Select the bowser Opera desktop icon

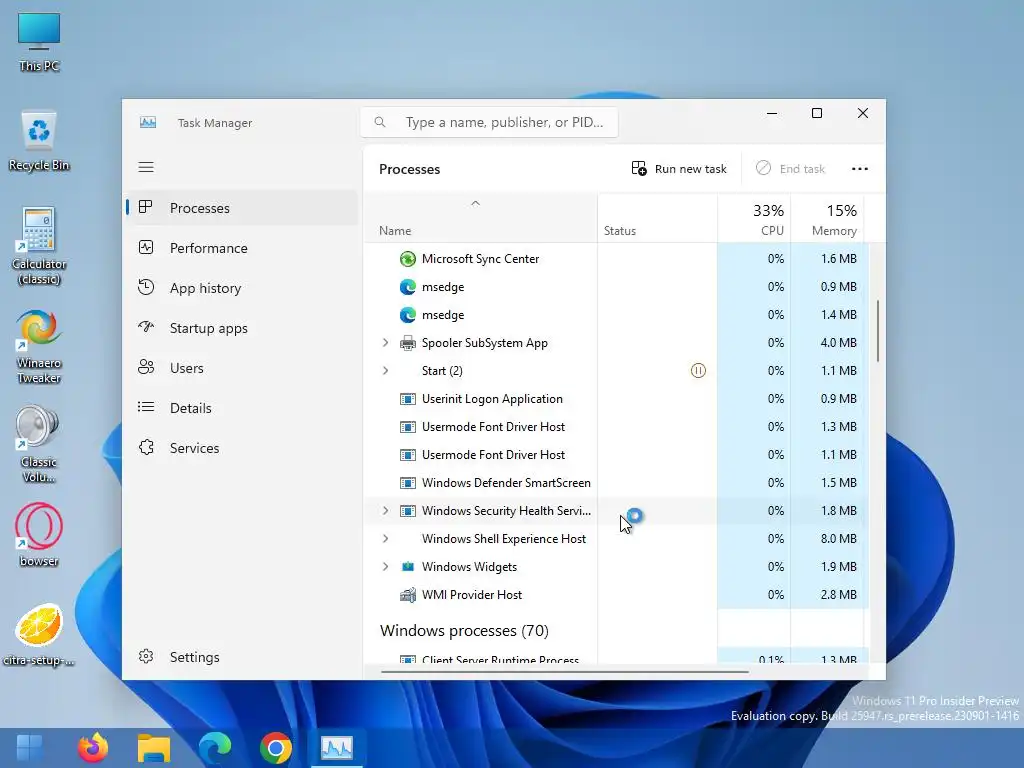point(39,534)
